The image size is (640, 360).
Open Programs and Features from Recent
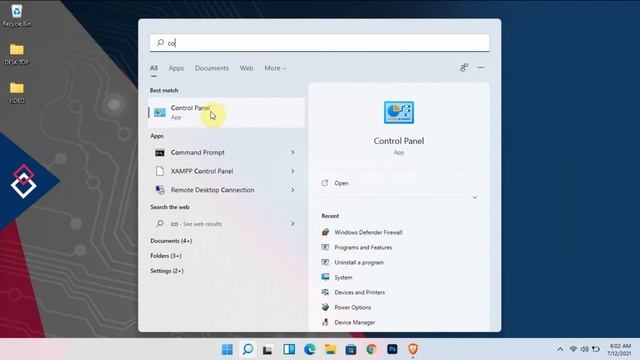coord(363,247)
